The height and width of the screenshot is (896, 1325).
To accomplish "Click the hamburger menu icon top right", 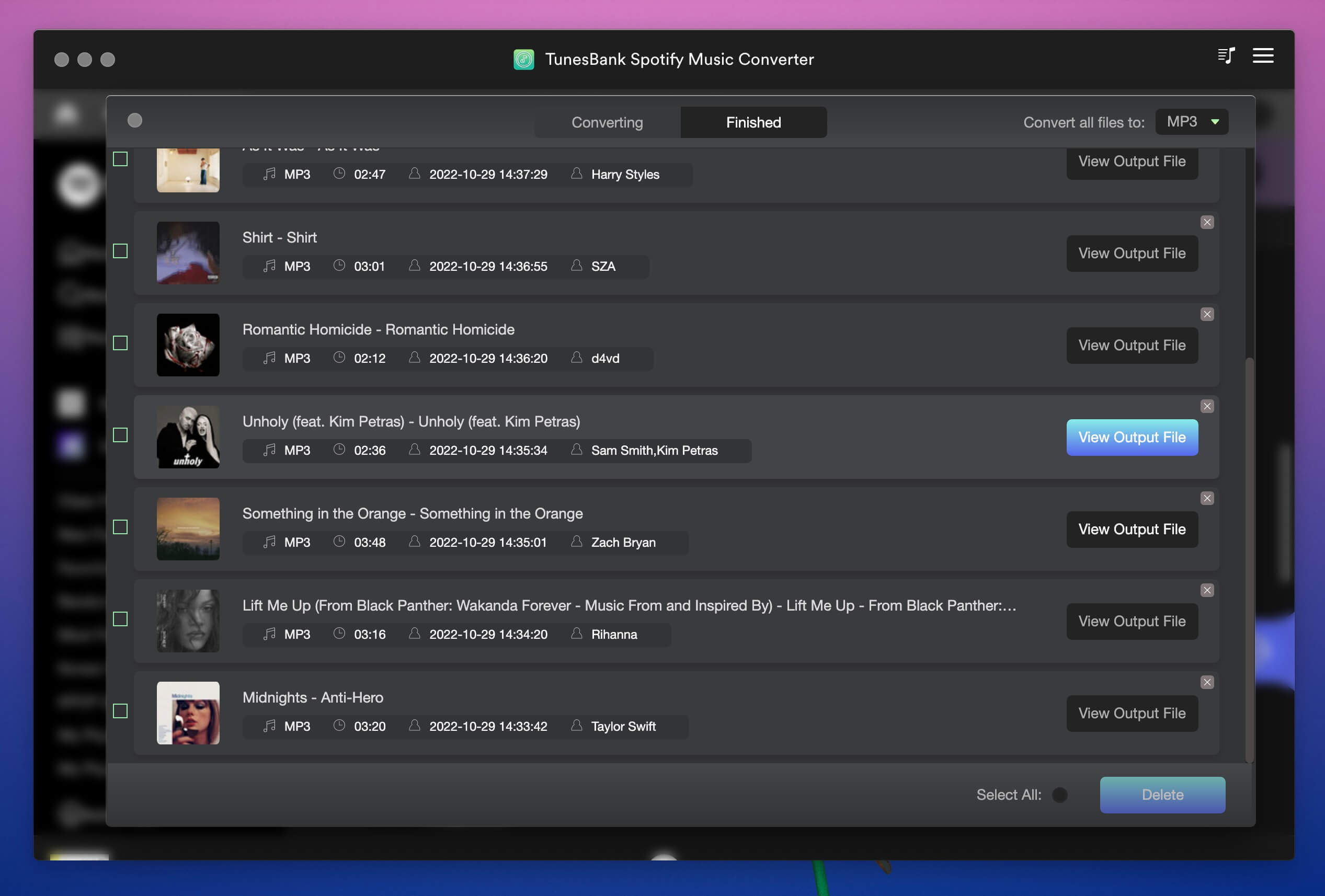I will click(x=1262, y=56).
